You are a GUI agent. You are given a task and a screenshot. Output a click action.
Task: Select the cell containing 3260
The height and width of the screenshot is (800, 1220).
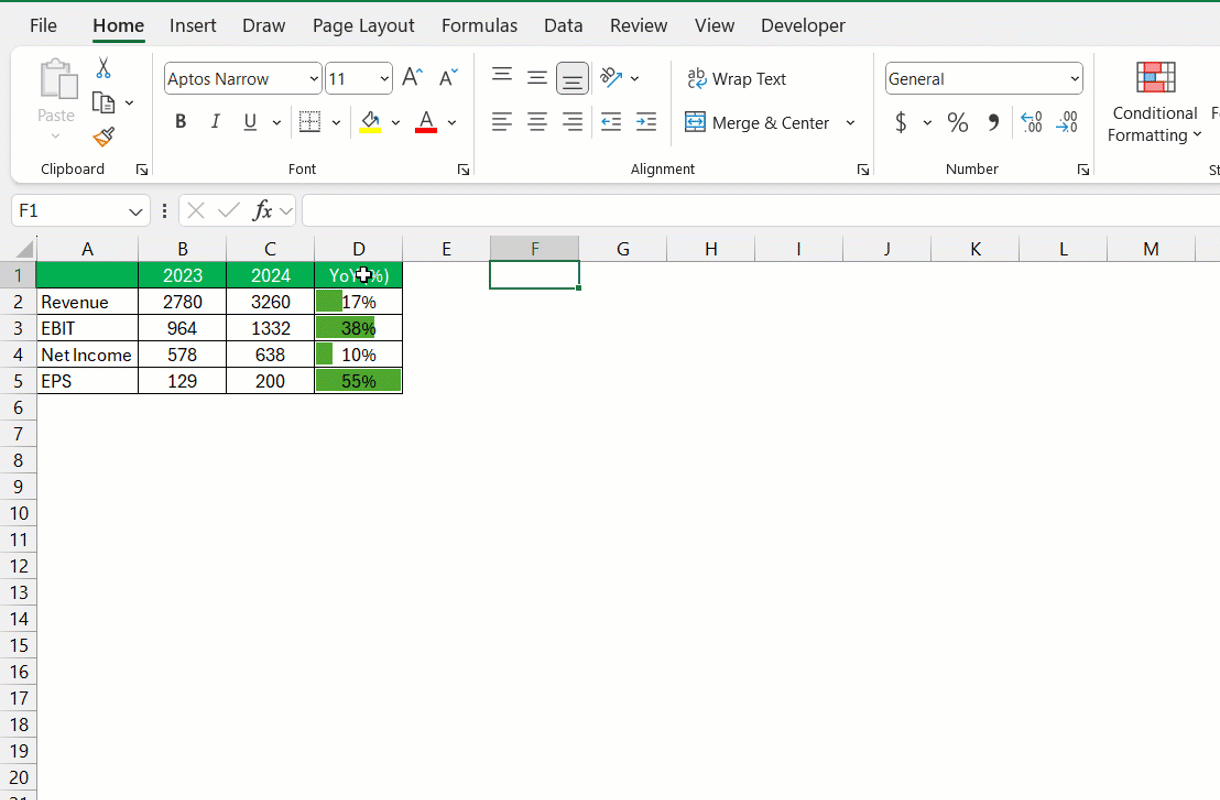click(270, 302)
